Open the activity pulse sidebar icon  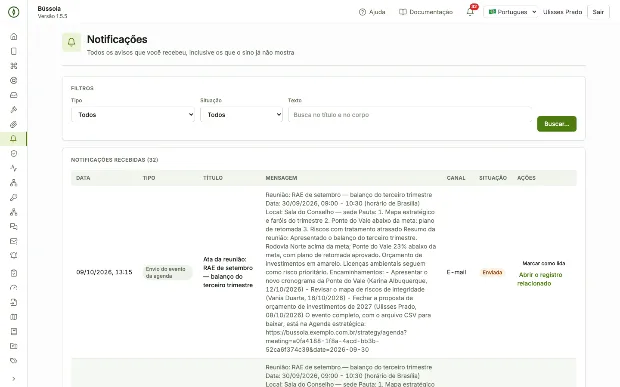[x=13, y=168]
